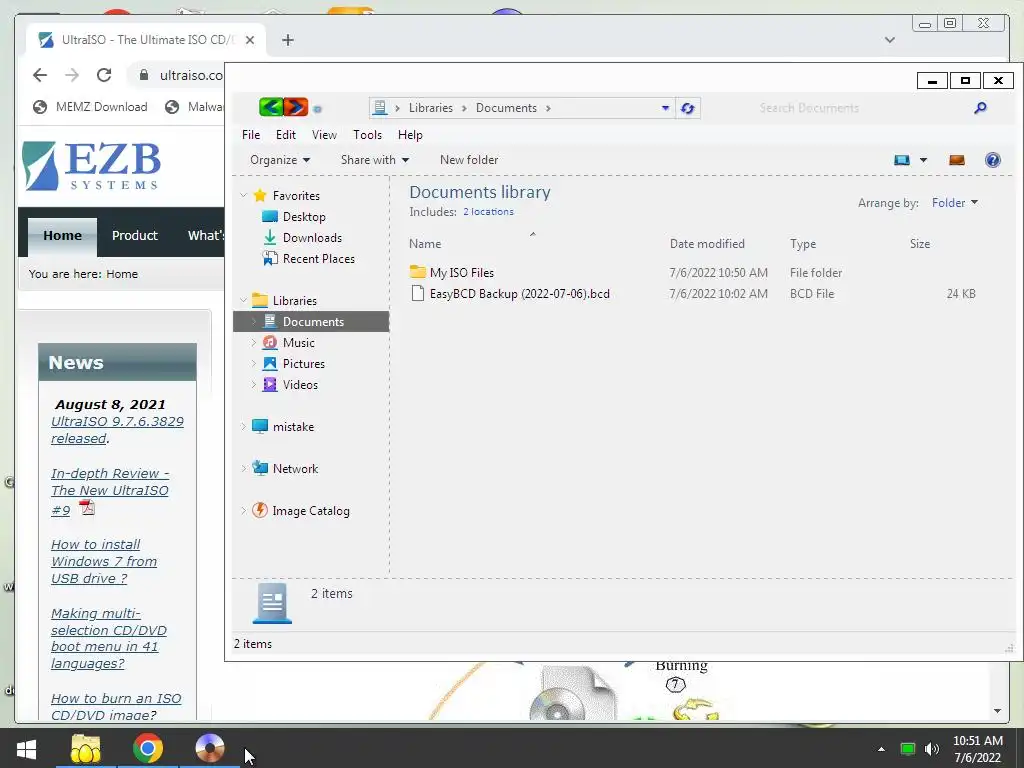
Task: Open the Arrange by Folder dropdown
Action: pos(954,203)
